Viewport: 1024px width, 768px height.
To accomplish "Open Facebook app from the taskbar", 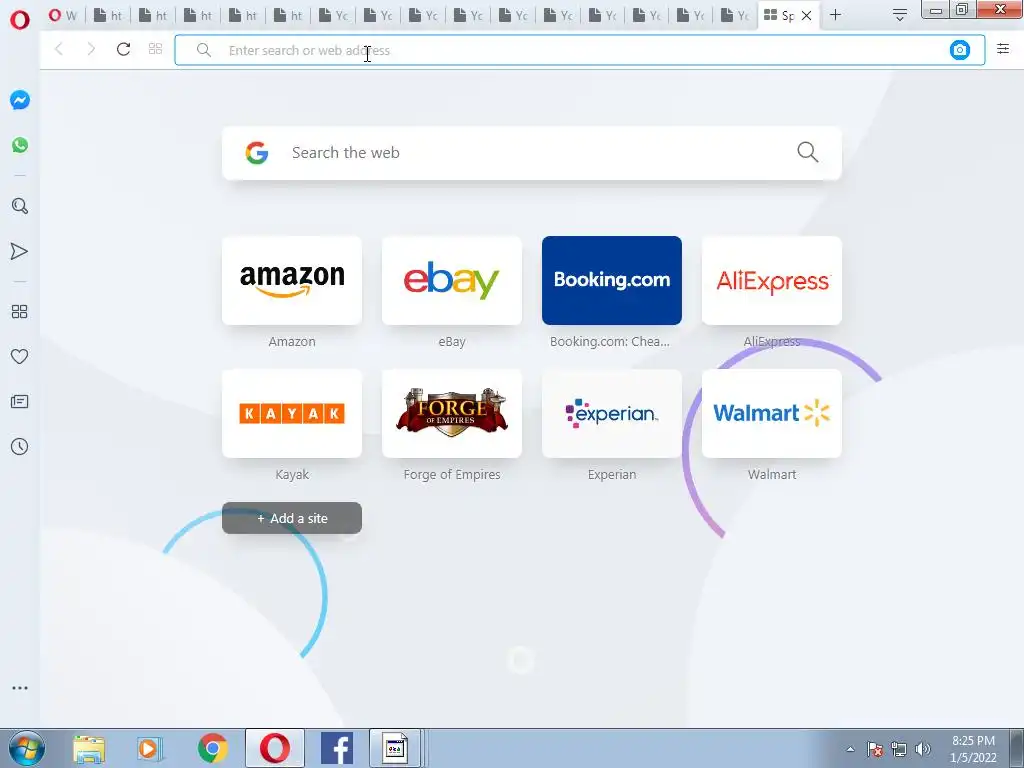I will tap(337, 748).
